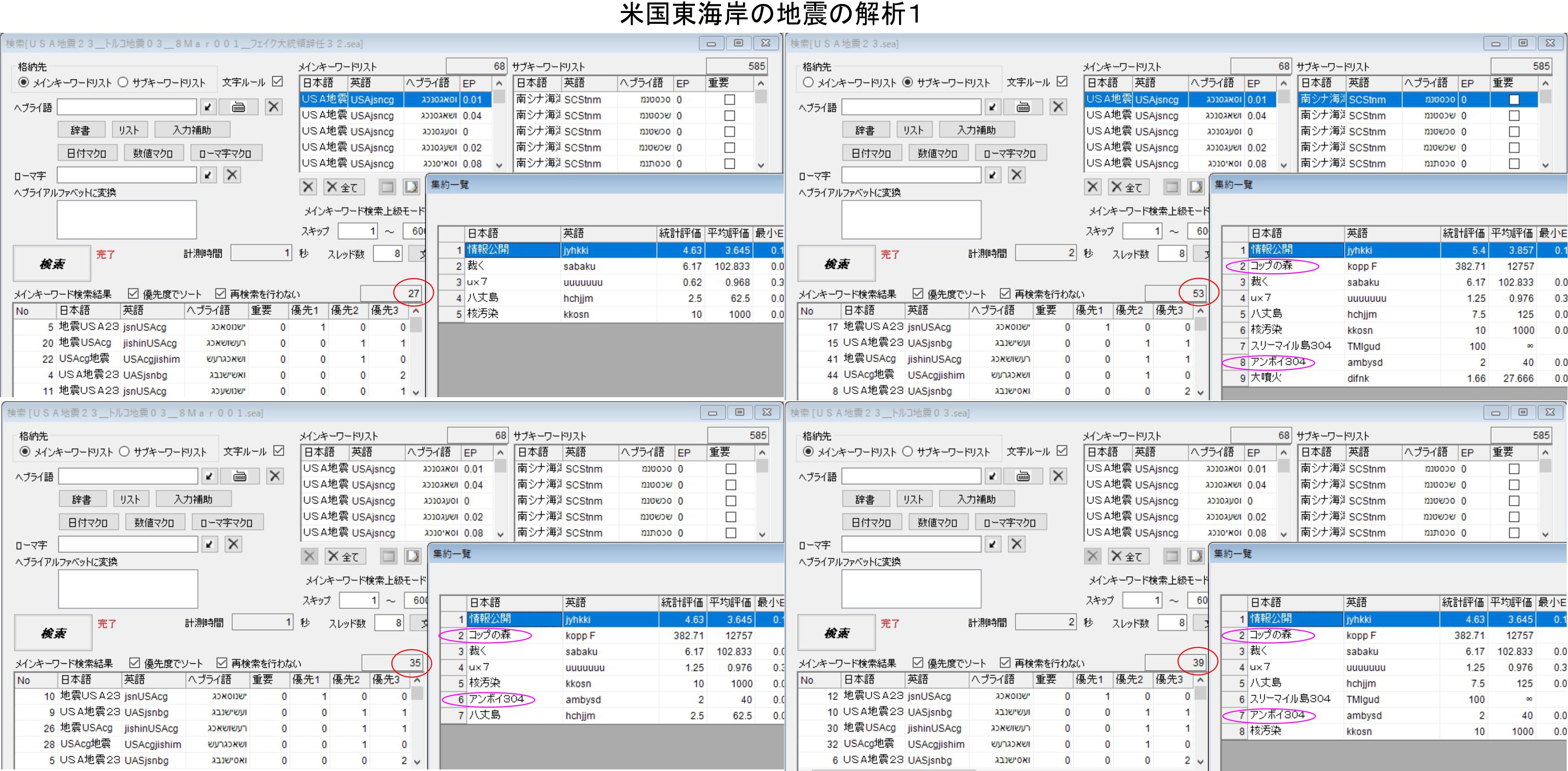Open on-screen keyboard in フェイク大統領辞任32.sea window

coord(239,107)
